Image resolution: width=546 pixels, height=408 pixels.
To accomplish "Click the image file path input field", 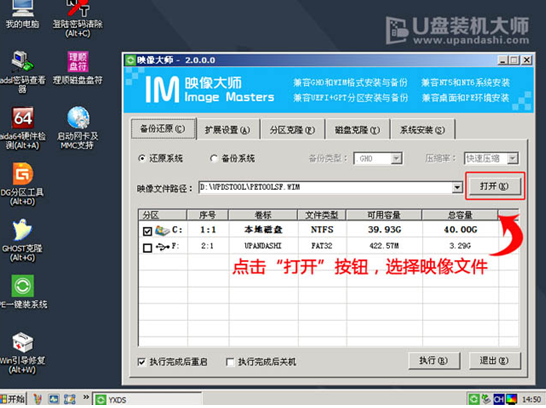I will (x=325, y=188).
